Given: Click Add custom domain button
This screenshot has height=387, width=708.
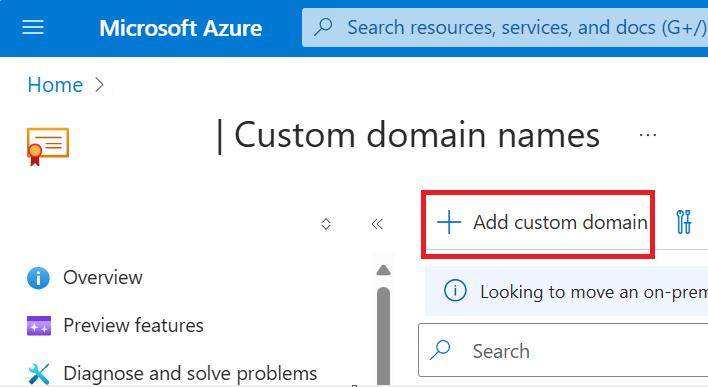Looking at the screenshot, I should pyautogui.click(x=542, y=222).
